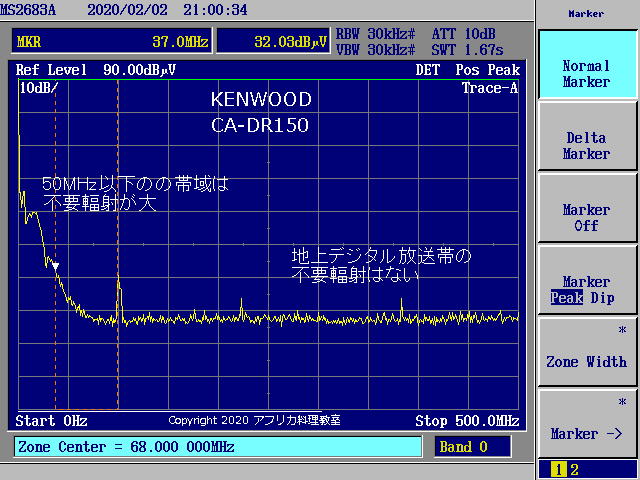
Task: Activate the Delta Marker softkey
Action: click(587, 136)
